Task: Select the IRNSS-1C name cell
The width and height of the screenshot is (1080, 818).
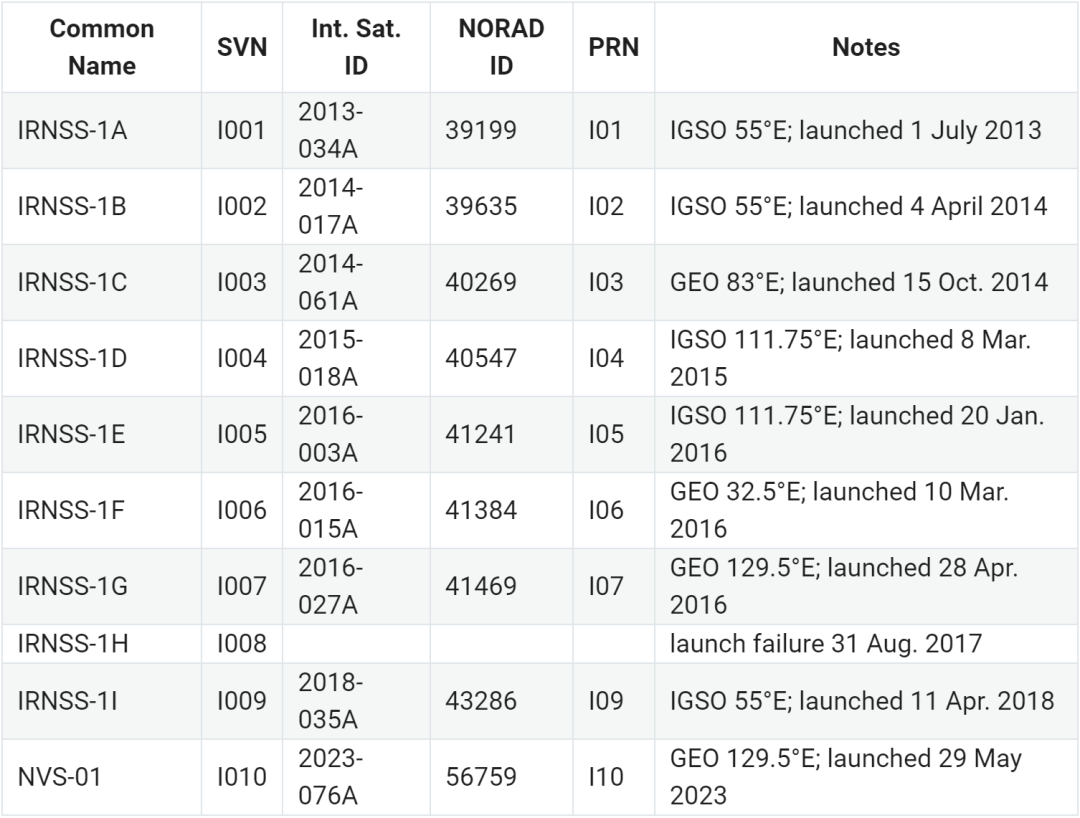Action: tap(72, 283)
